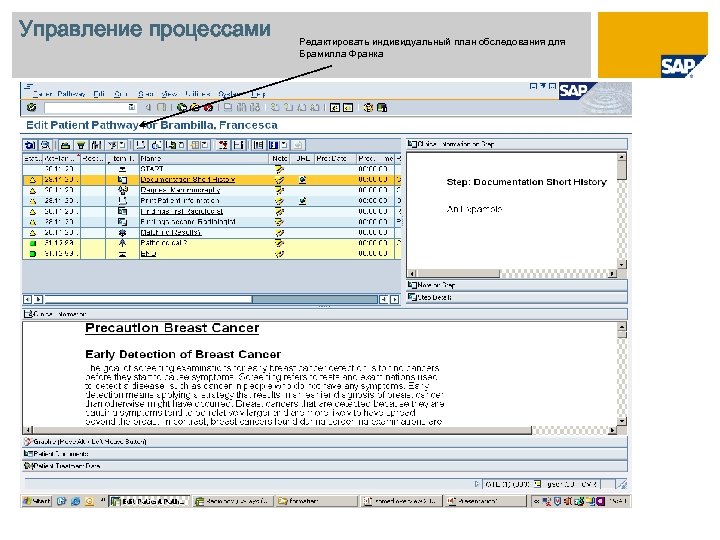Click the Set Filter funnel icon
The image size is (720, 540).
coord(81,145)
